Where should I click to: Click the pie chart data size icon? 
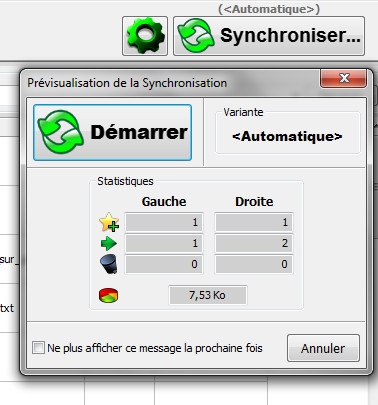[108, 295]
